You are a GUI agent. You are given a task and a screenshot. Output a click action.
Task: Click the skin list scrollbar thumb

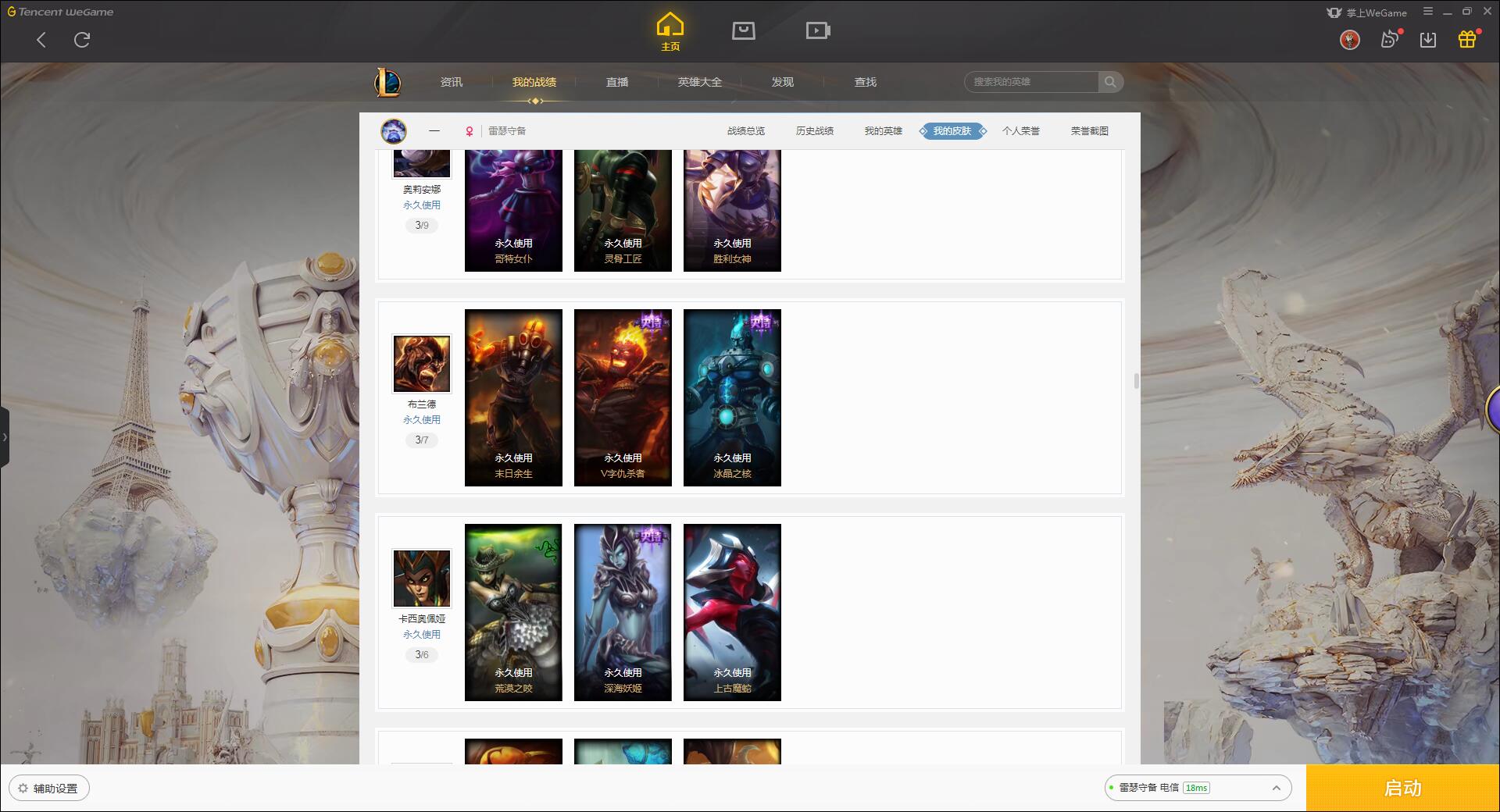(1136, 381)
